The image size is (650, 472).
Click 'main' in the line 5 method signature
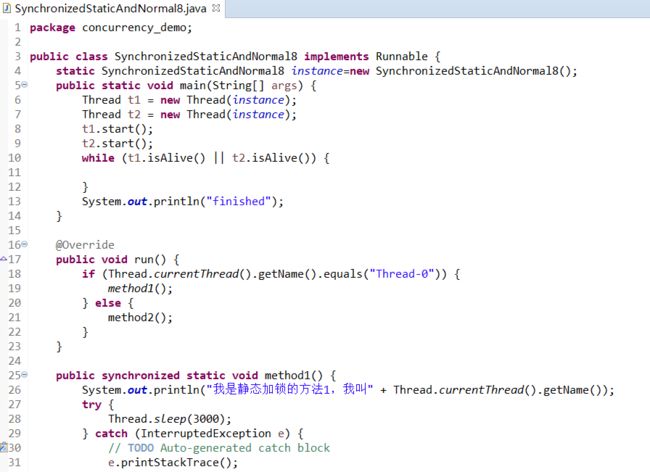193,85
